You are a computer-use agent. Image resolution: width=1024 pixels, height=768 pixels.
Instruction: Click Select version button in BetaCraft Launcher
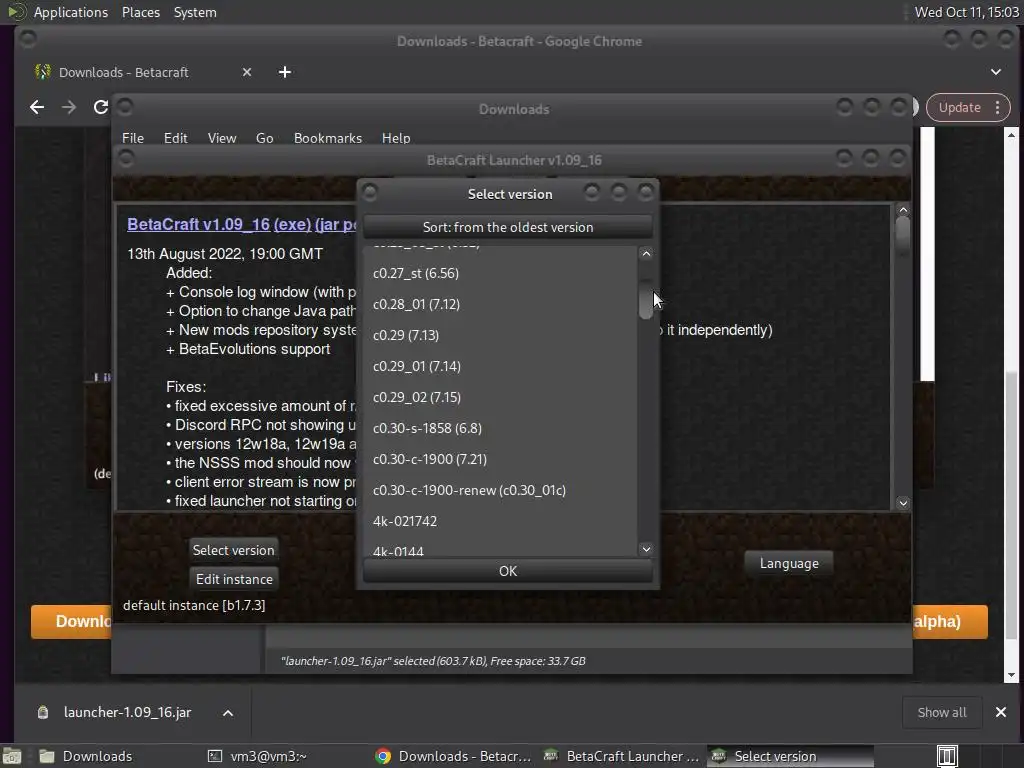(x=233, y=550)
